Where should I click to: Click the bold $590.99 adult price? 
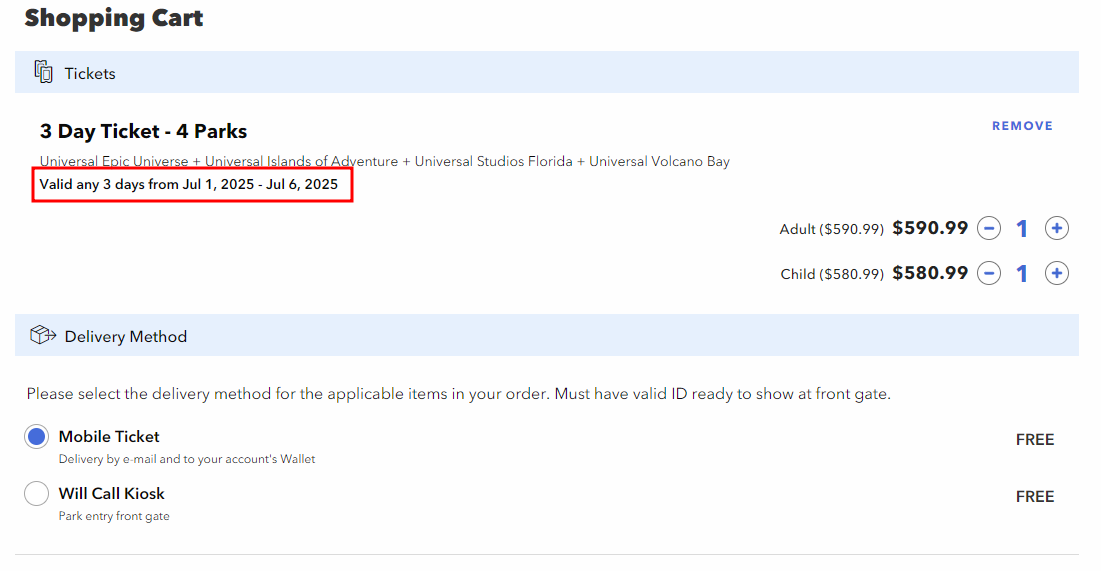930,228
